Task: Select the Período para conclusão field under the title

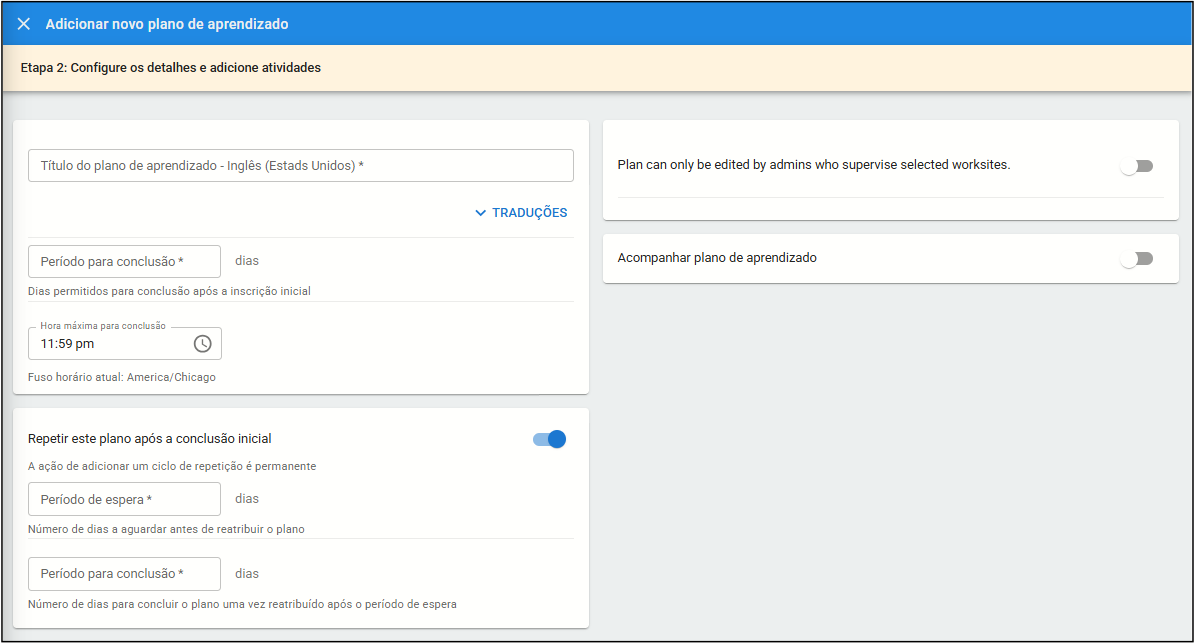Action: pos(124,262)
